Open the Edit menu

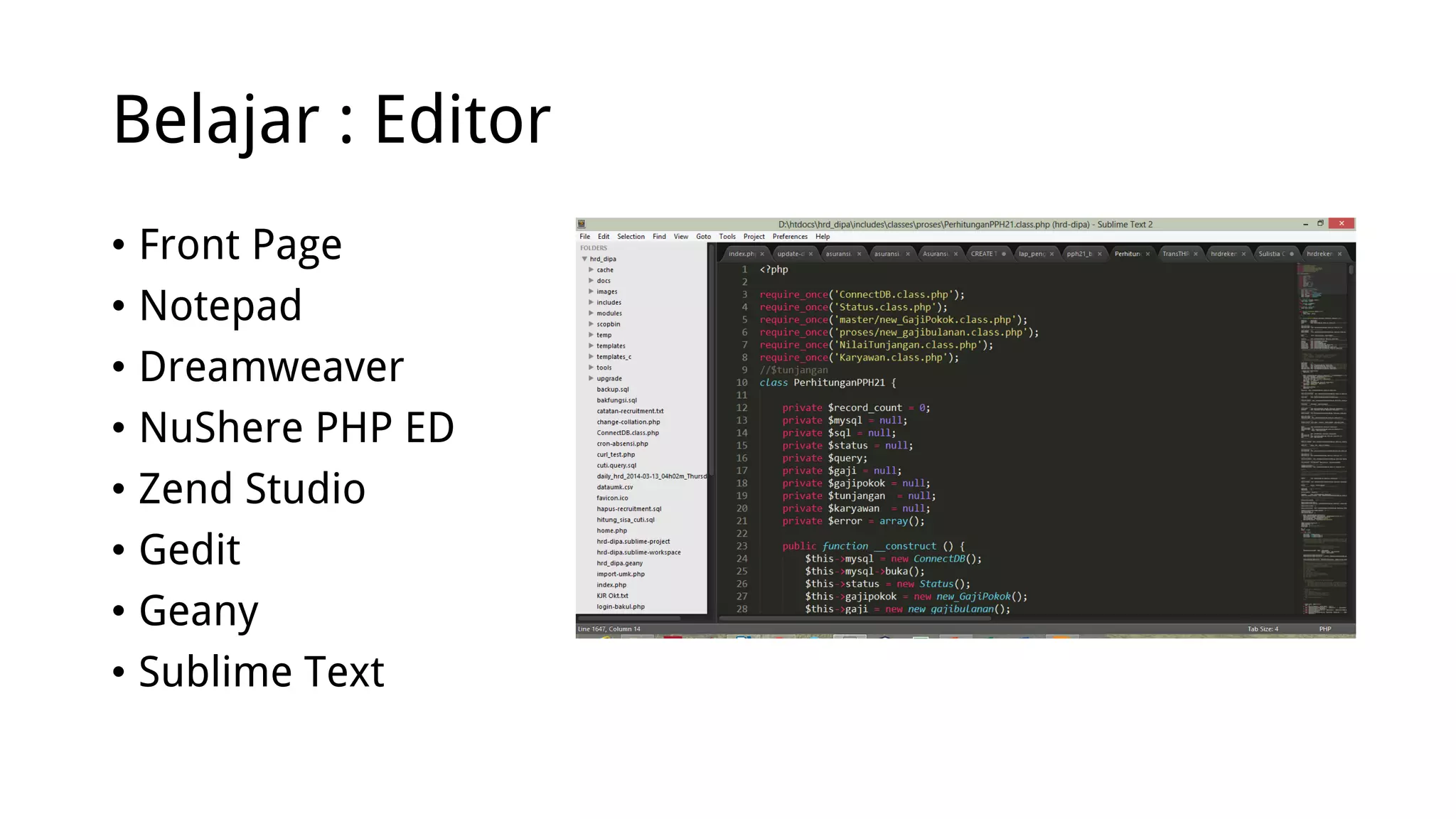604,237
